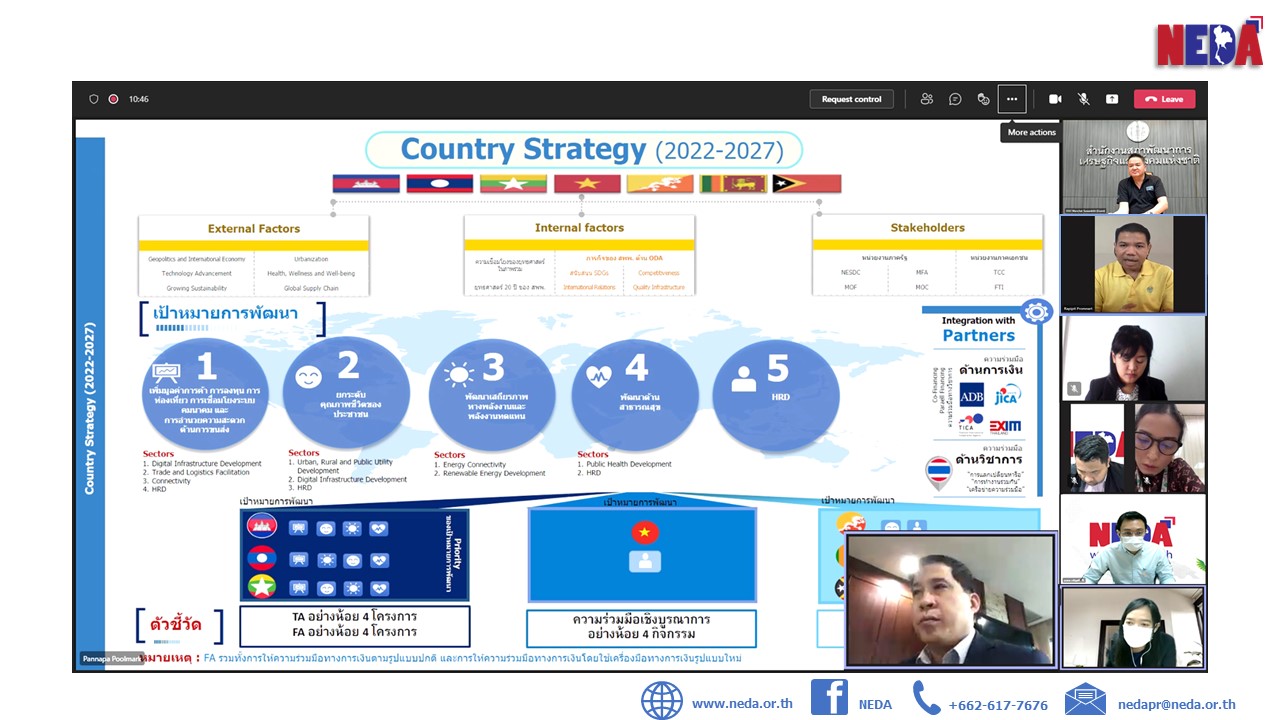Open the share content tray
Viewport: 1280px width, 720px height.
click(x=1112, y=99)
